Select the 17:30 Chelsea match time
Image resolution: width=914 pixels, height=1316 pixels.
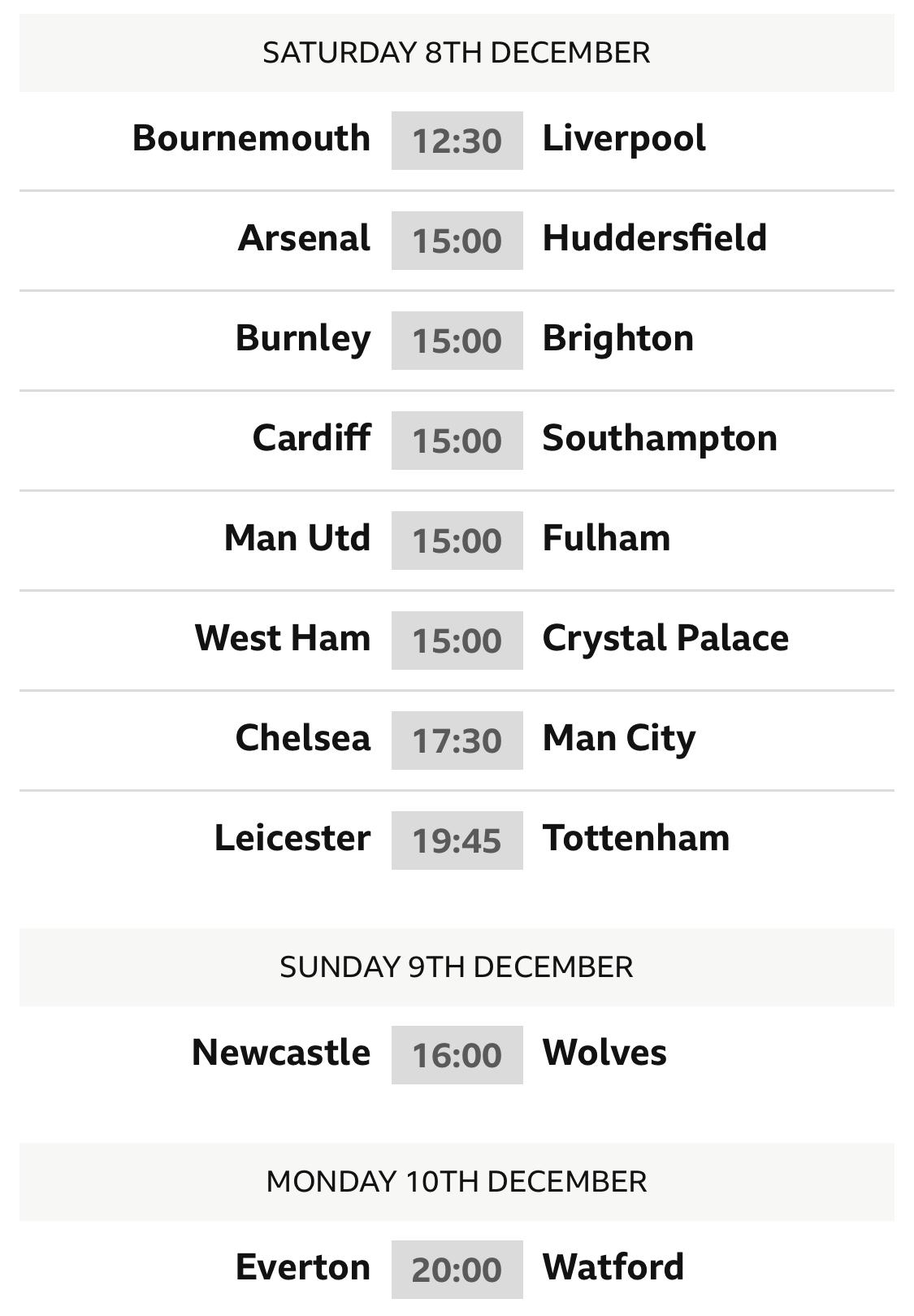tap(457, 741)
